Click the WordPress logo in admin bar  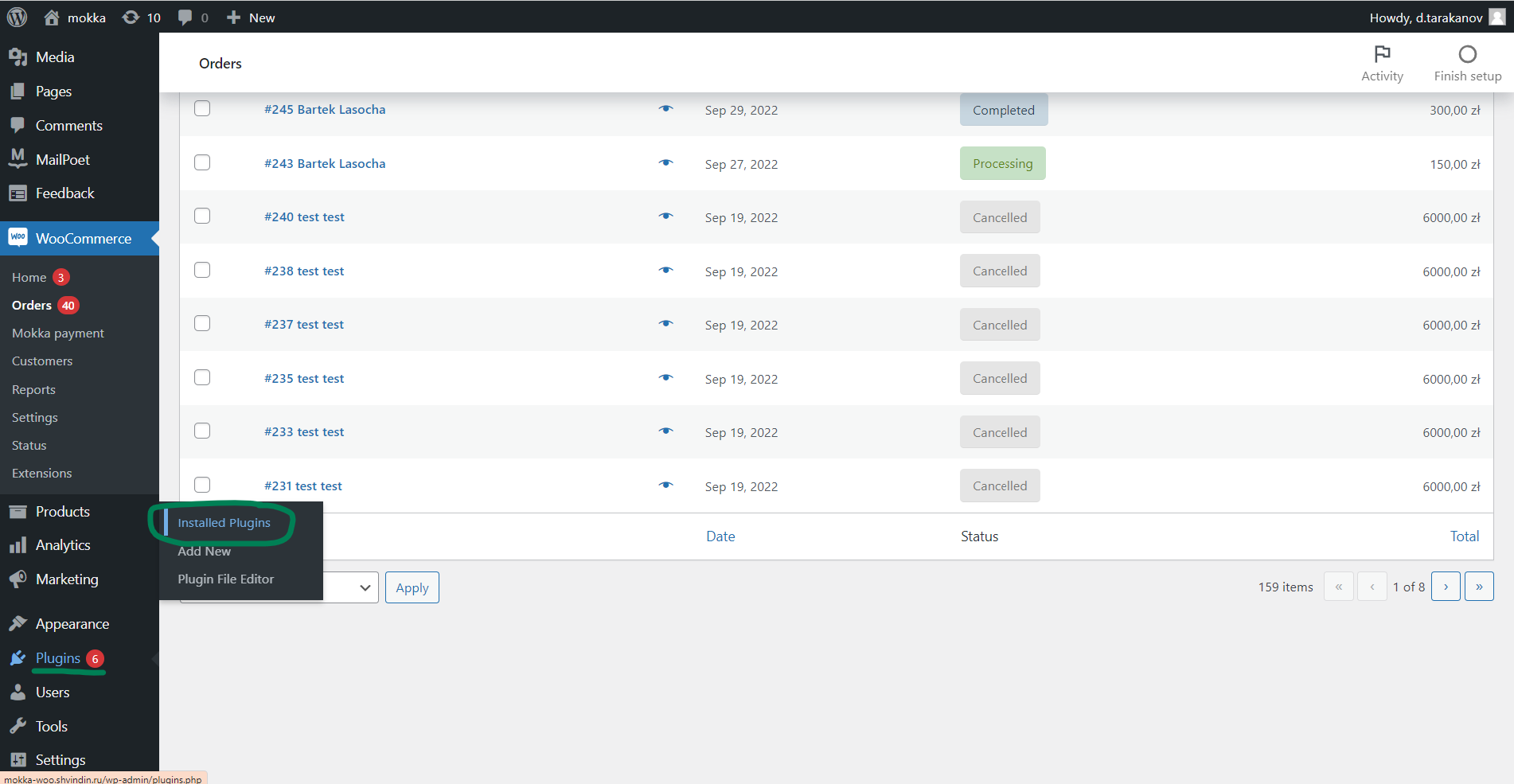17,17
